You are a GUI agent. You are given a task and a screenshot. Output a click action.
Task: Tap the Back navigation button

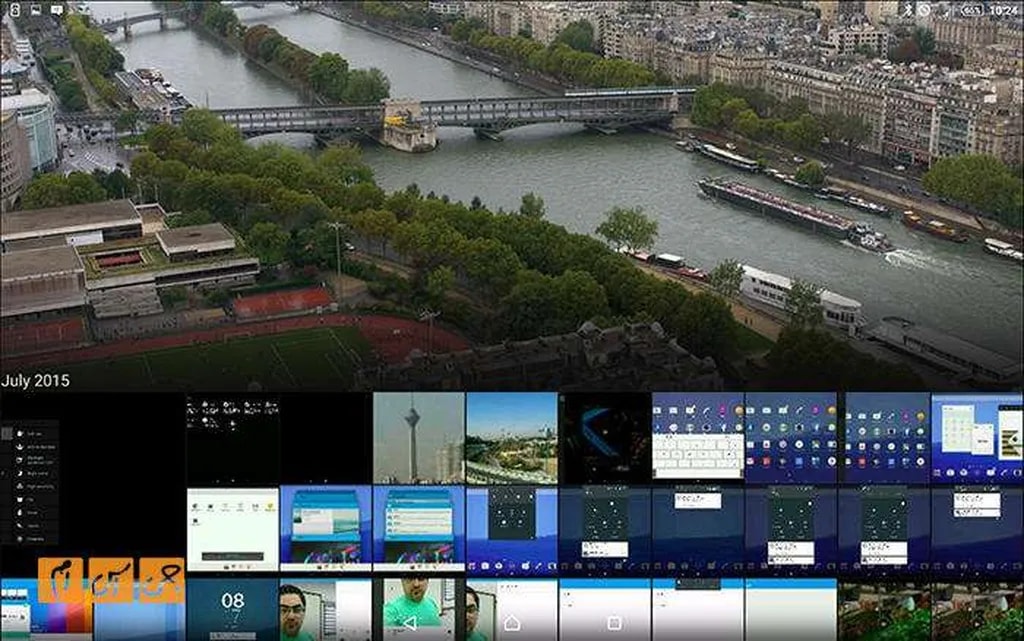tap(409, 622)
